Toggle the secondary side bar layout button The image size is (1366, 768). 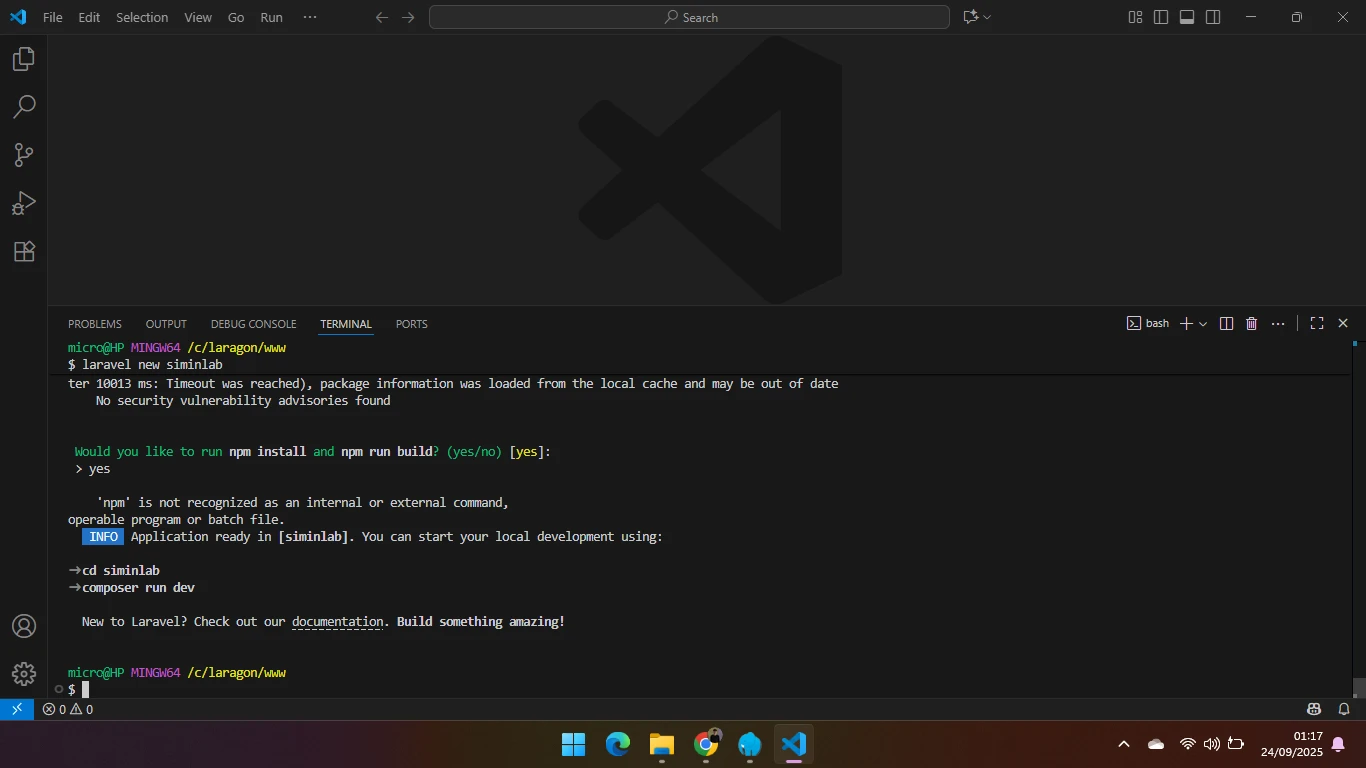click(x=1213, y=17)
